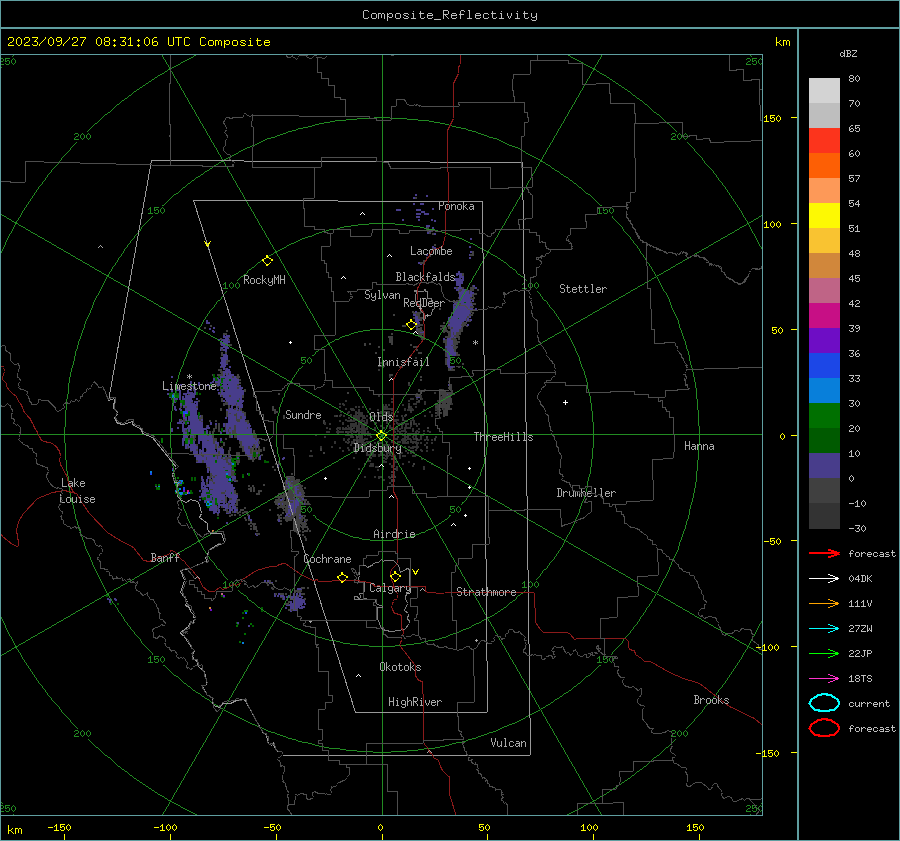Viewport: 900px width, 841px height.
Task: Click the Lake Louise label
Action: (x=78, y=491)
